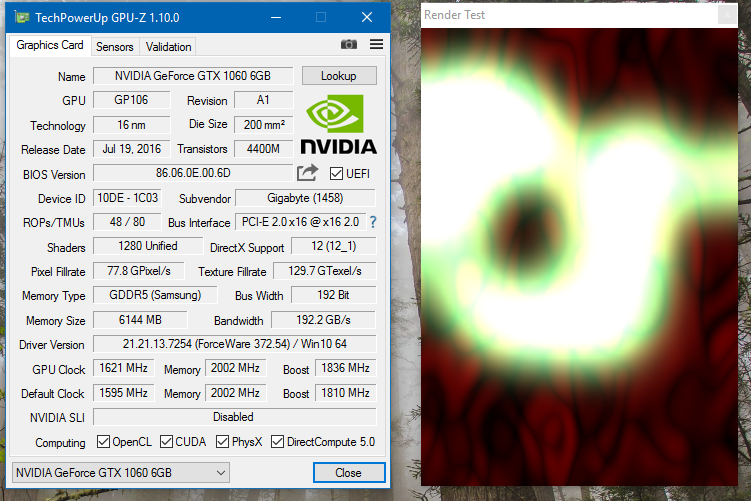751x501 pixels.
Task: Click the Device ID field 10DE - 1C03
Action: [x=127, y=198]
